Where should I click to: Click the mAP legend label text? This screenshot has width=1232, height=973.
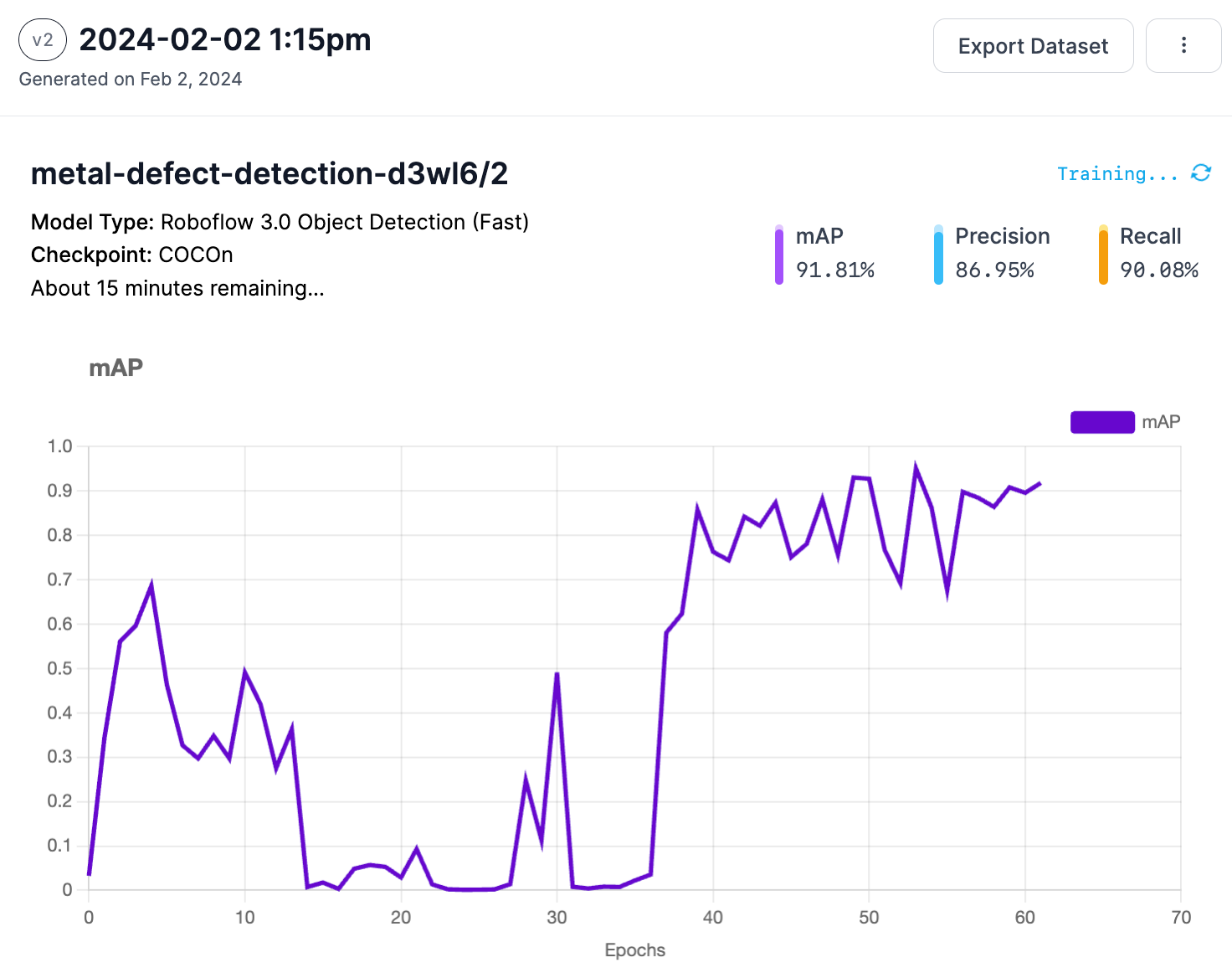pyautogui.click(x=1161, y=422)
